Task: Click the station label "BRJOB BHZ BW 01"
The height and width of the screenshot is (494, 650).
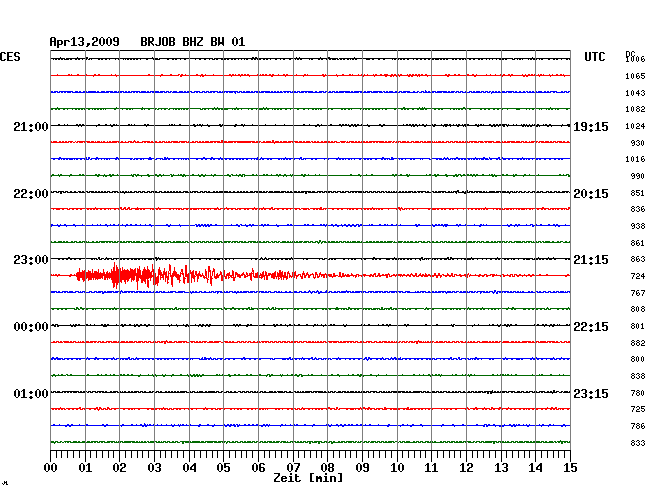Action: pyautogui.click(x=193, y=42)
